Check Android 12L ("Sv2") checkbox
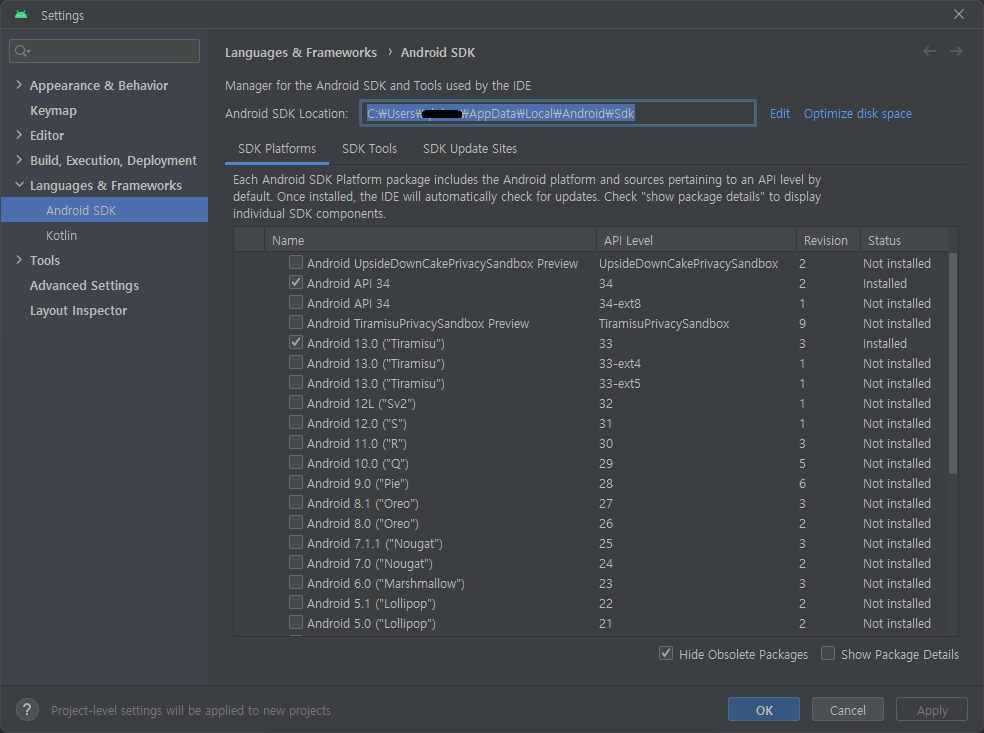This screenshot has height=733, width=984. [x=296, y=402]
